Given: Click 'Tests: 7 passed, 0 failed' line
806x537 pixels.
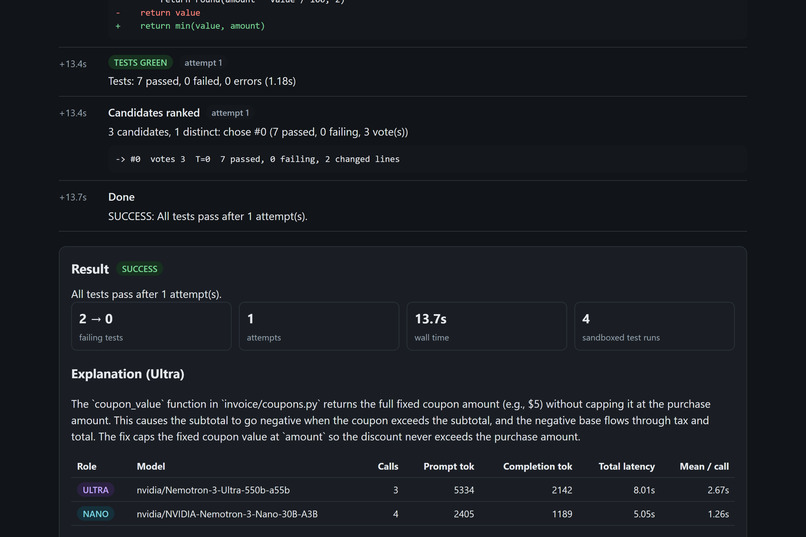Looking at the screenshot, I should click(202, 81).
